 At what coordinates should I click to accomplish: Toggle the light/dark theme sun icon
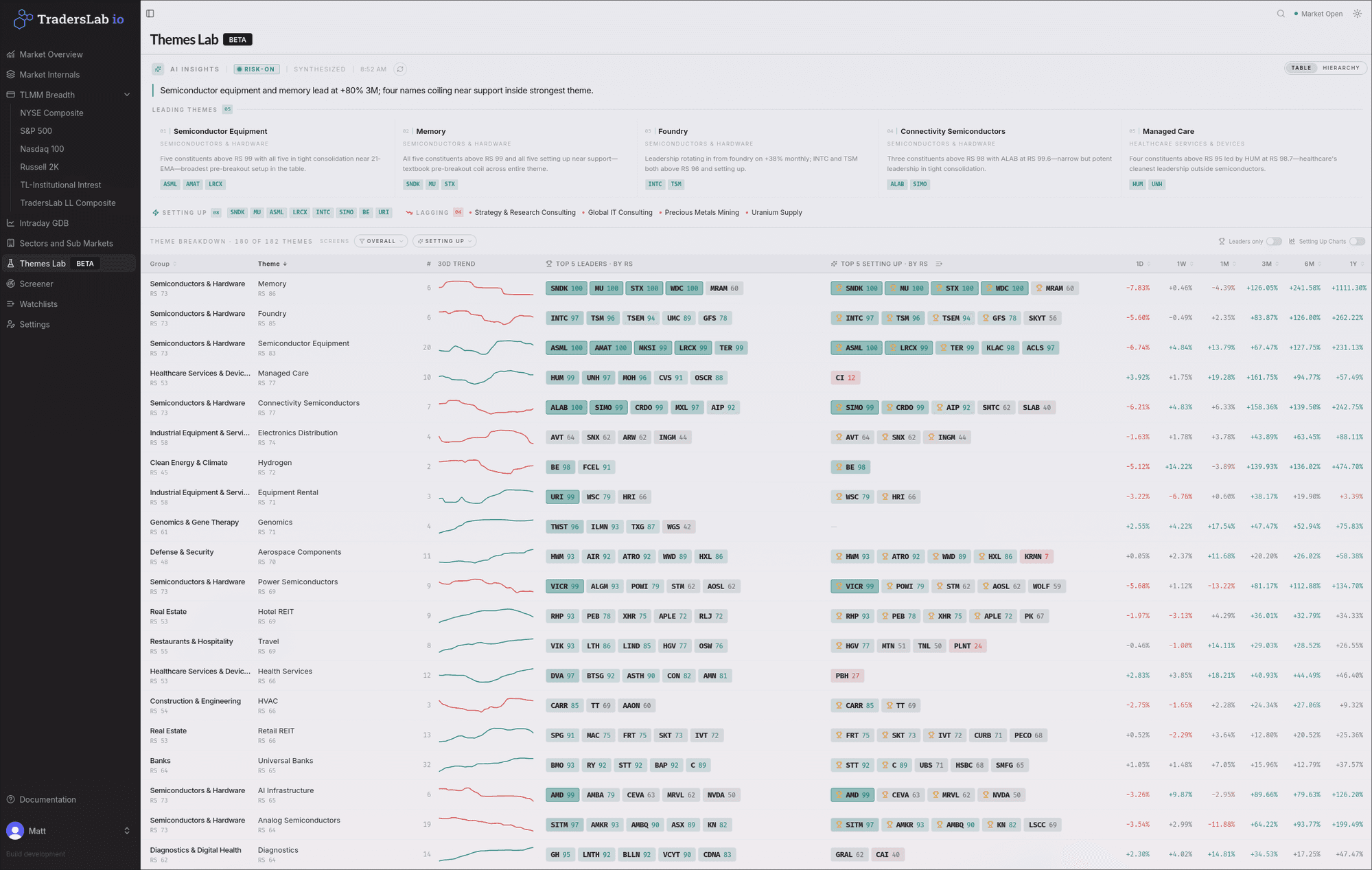coord(1357,14)
